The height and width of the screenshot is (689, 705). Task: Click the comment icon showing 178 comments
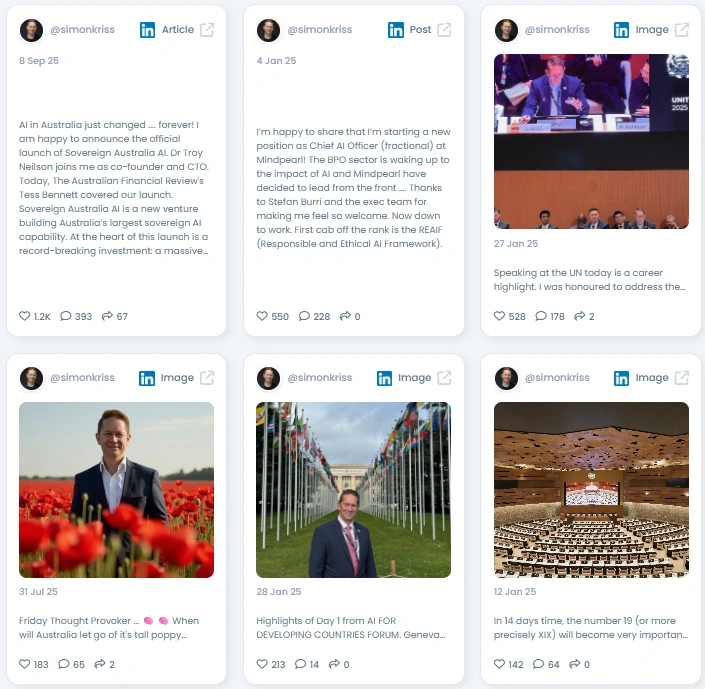pos(541,316)
